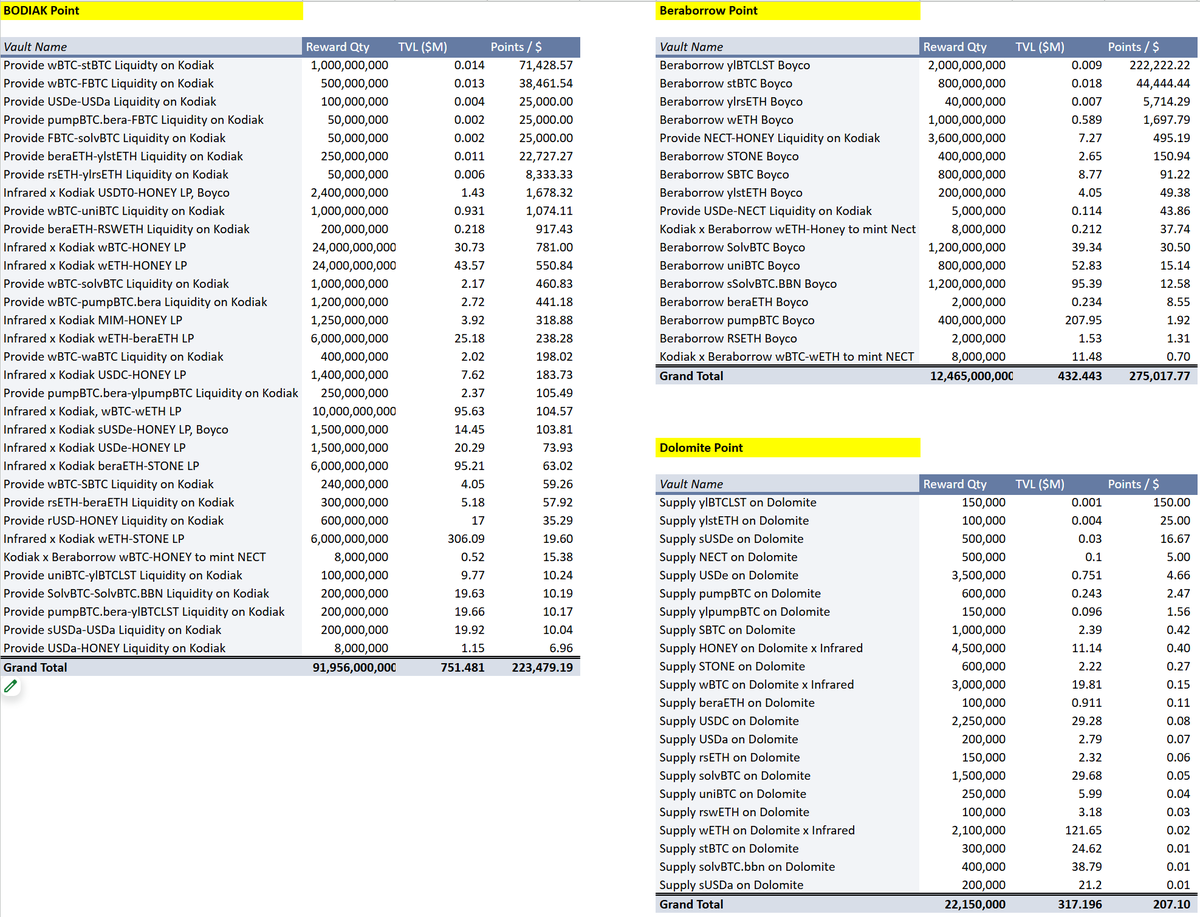The image size is (1200, 917).
Task: Click the 222,222.22 points value
Action: click(1160, 65)
